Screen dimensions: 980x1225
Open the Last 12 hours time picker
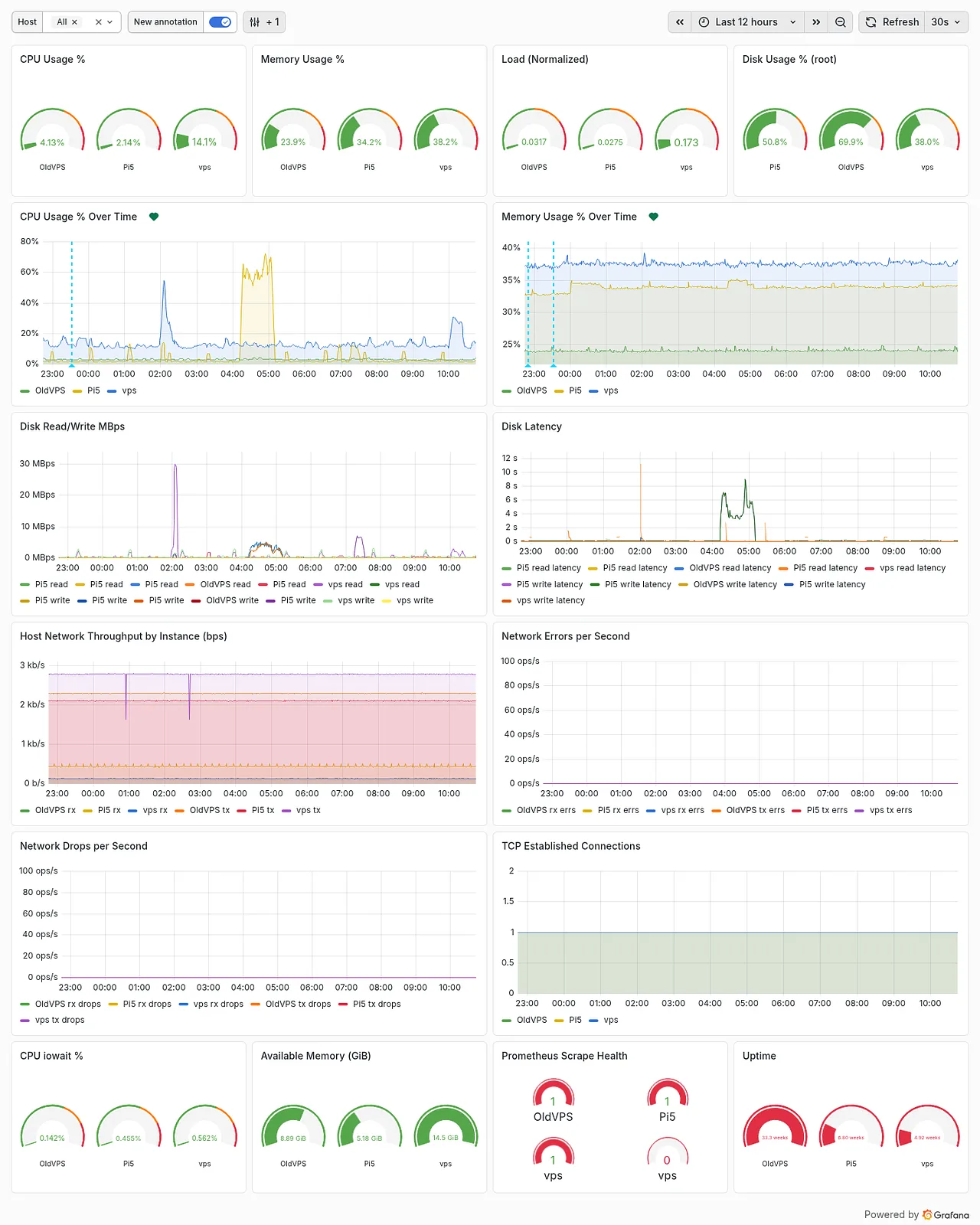coord(746,22)
